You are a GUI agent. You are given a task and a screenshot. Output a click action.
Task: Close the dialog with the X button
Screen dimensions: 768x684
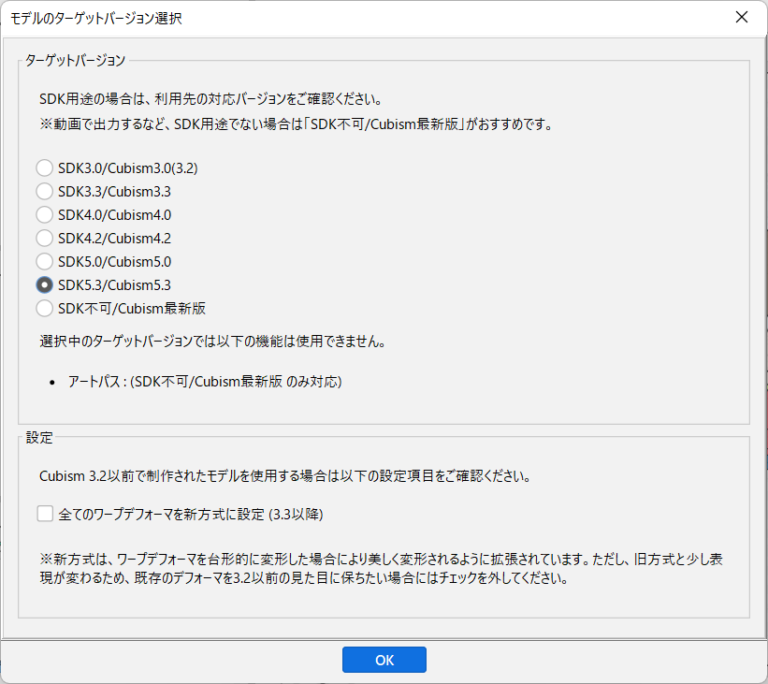click(x=741, y=18)
